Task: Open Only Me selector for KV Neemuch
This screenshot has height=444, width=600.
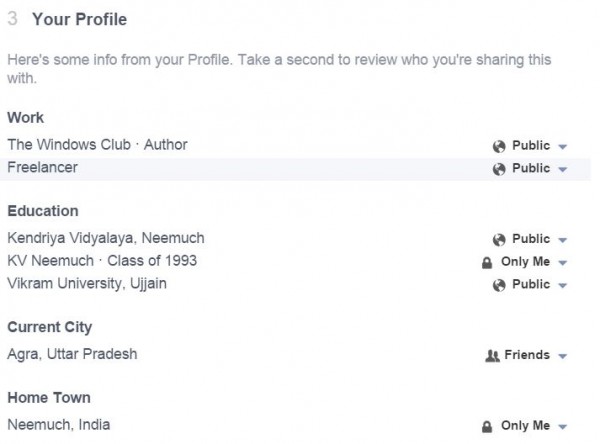Action: [524, 262]
